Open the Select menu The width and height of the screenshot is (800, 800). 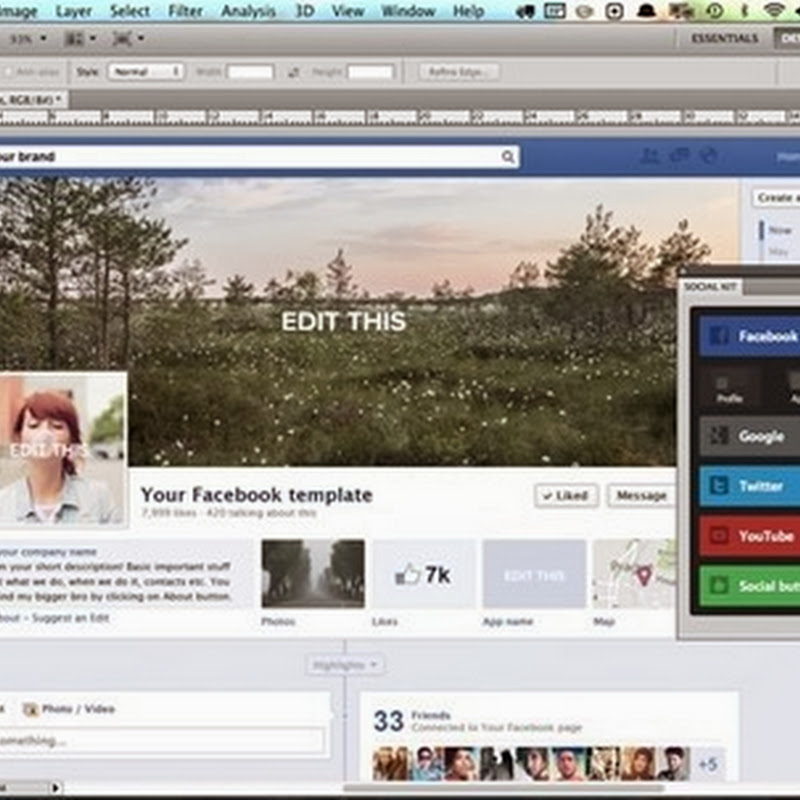click(130, 11)
